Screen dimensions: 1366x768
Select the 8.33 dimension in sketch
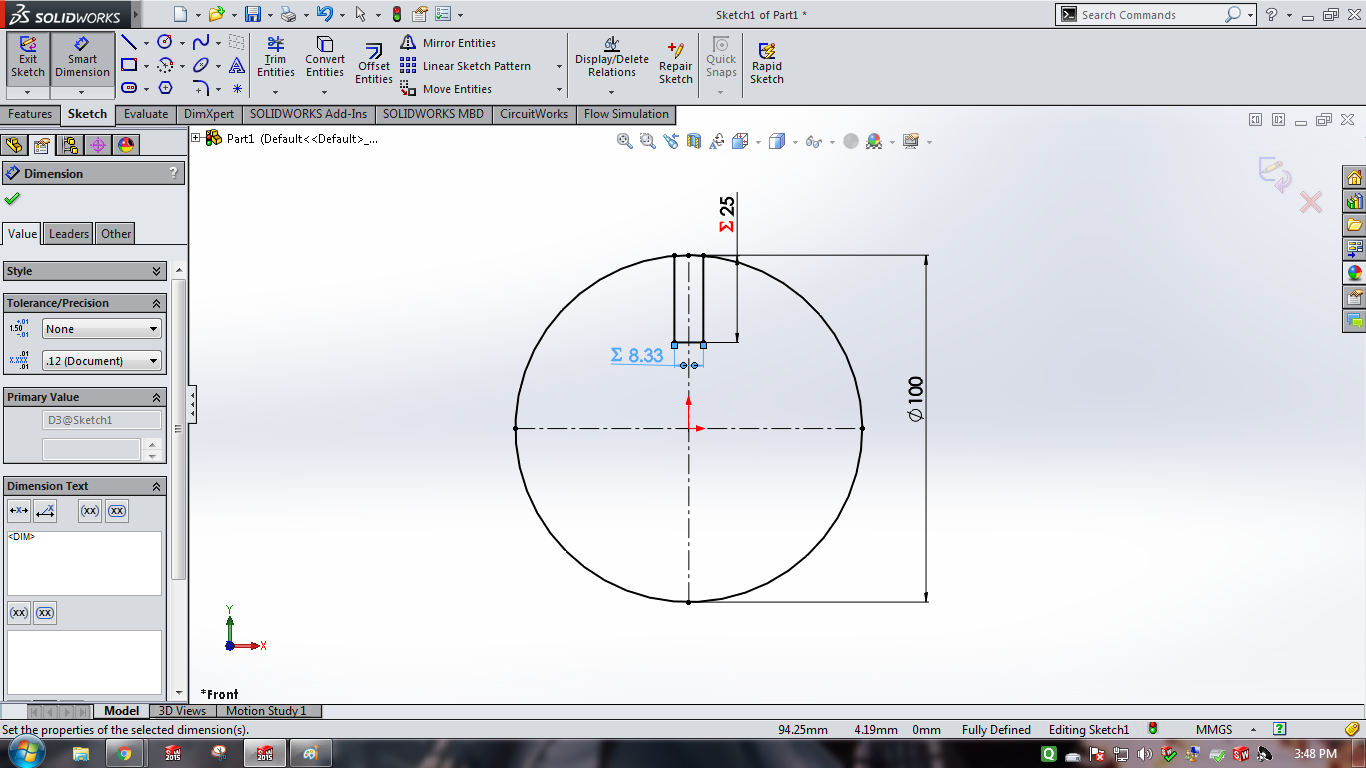pos(637,355)
